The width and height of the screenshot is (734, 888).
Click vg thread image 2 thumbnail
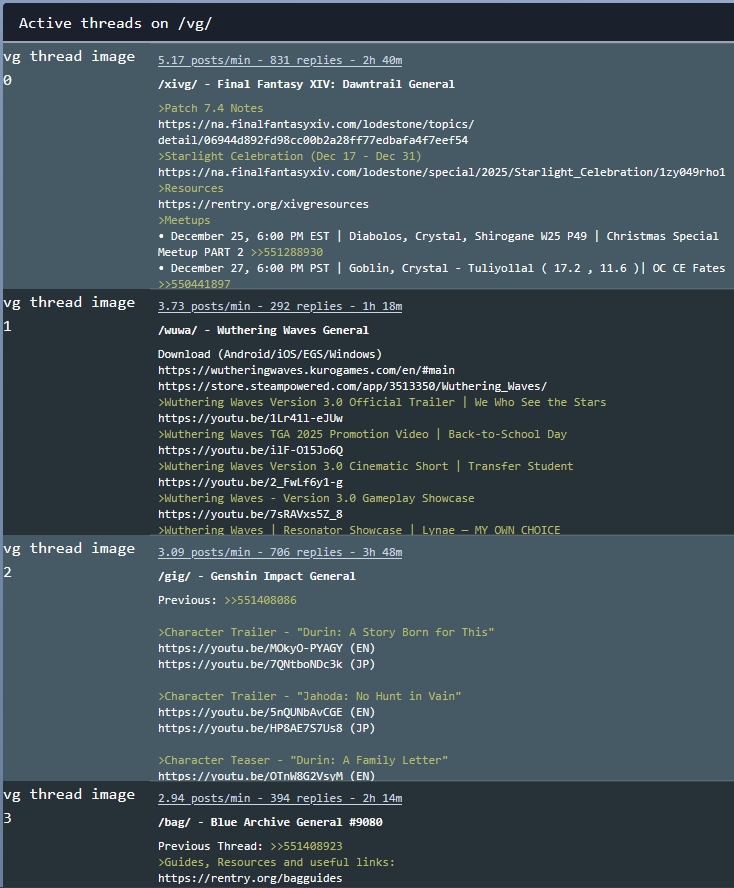pyautogui.click(x=69, y=560)
